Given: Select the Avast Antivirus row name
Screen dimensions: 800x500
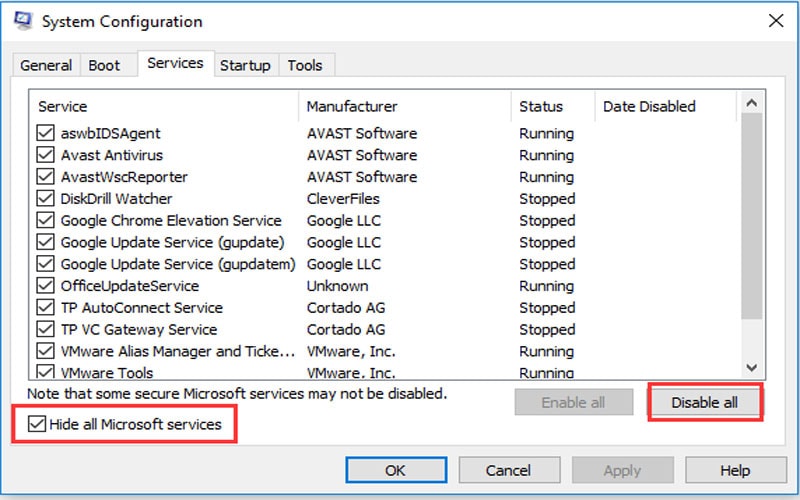Looking at the screenshot, I should pos(112,155).
